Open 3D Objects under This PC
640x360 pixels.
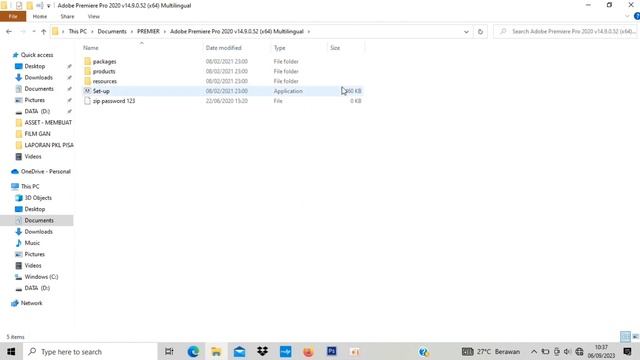(38, 198)
